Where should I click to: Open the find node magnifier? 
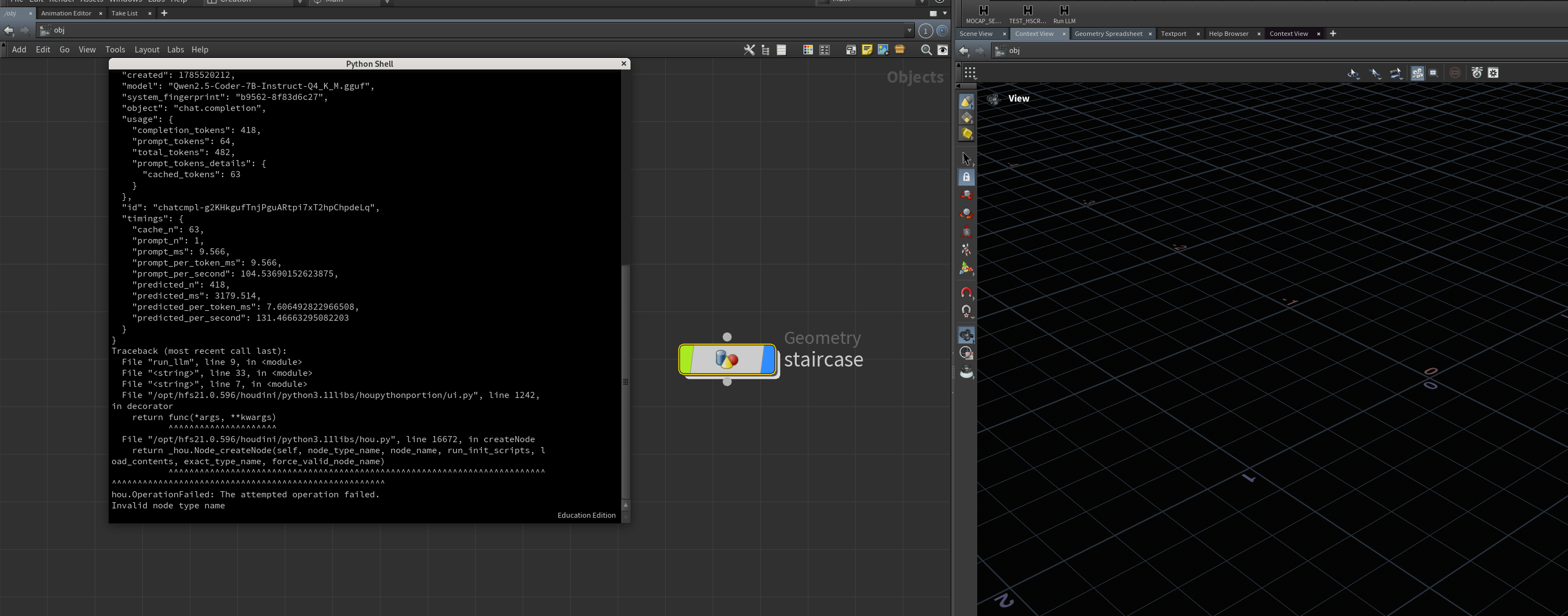[926, 50]
